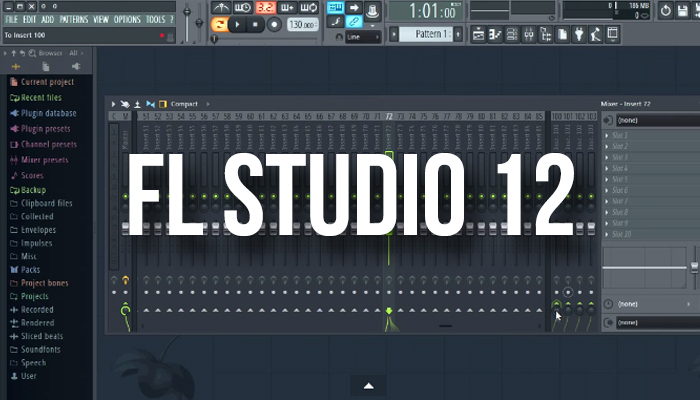Open mixer output (none) dropdown at bottom
The height and width of the screenshot is (400, 700).
(x=658, y=323)
